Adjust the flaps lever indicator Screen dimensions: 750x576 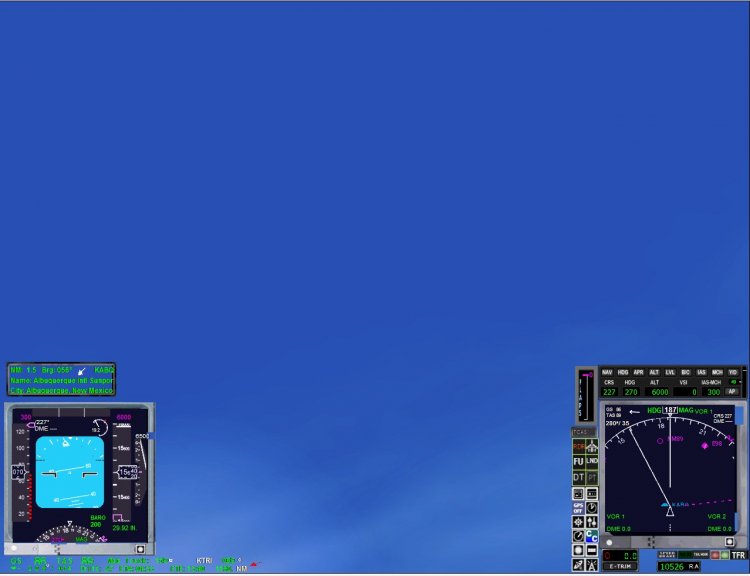coord(586,396)
